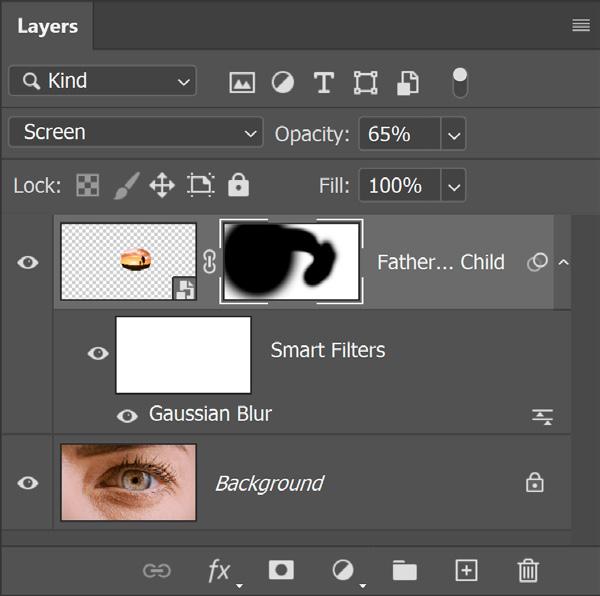
Task: Filter for smart objects icon
Action: (408, 83)
